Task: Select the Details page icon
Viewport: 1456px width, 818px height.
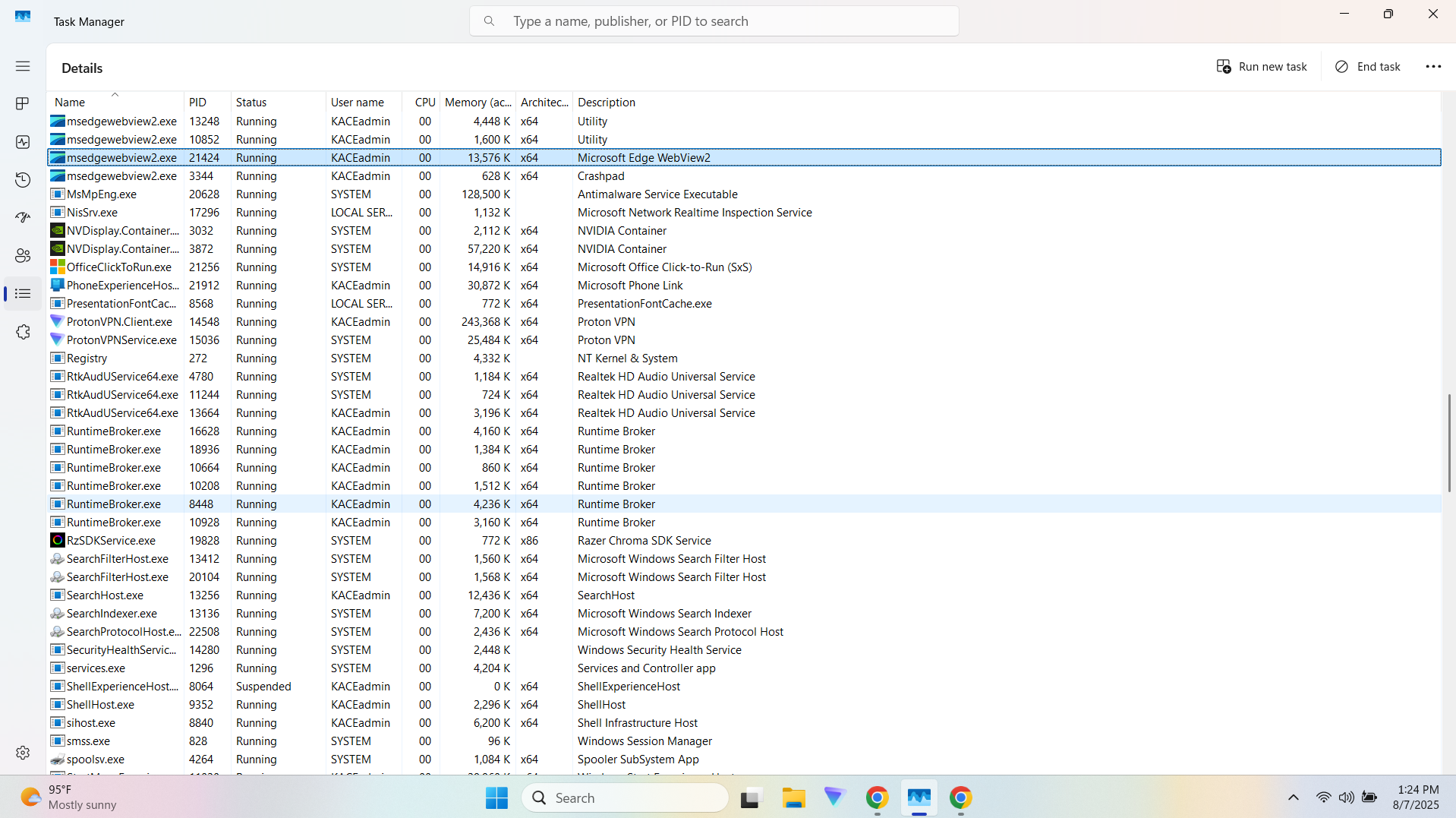Action: click(23, 294)
